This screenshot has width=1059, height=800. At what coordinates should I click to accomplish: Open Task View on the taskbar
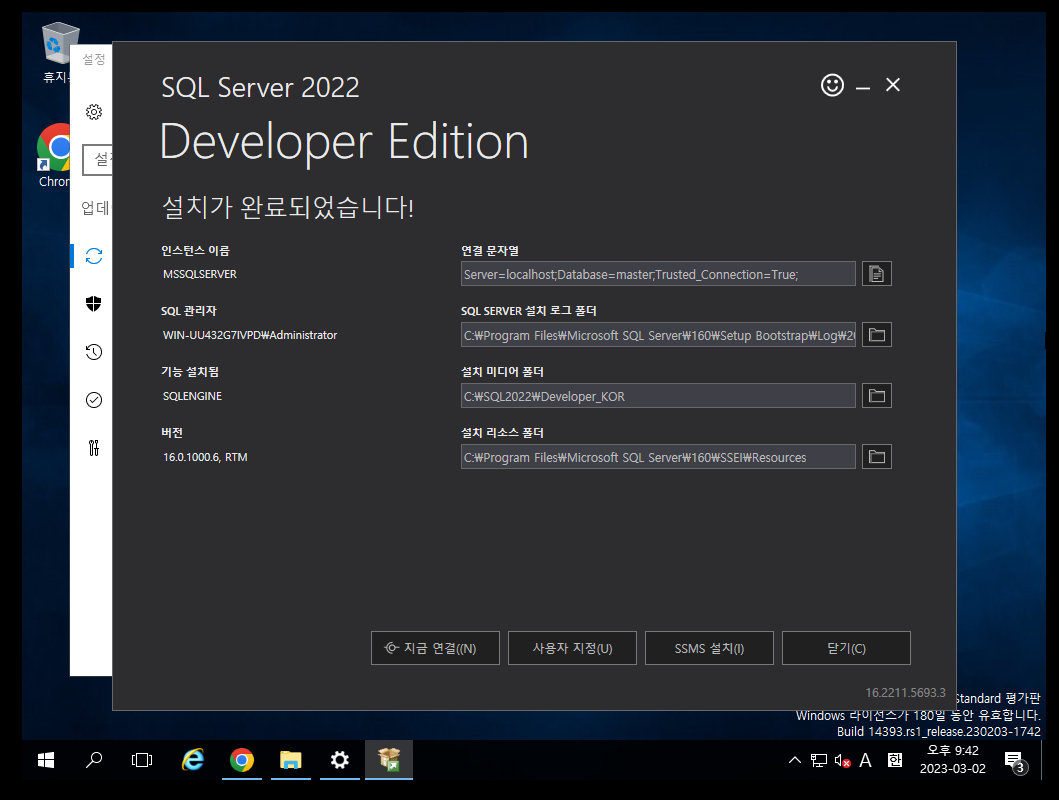142,760
